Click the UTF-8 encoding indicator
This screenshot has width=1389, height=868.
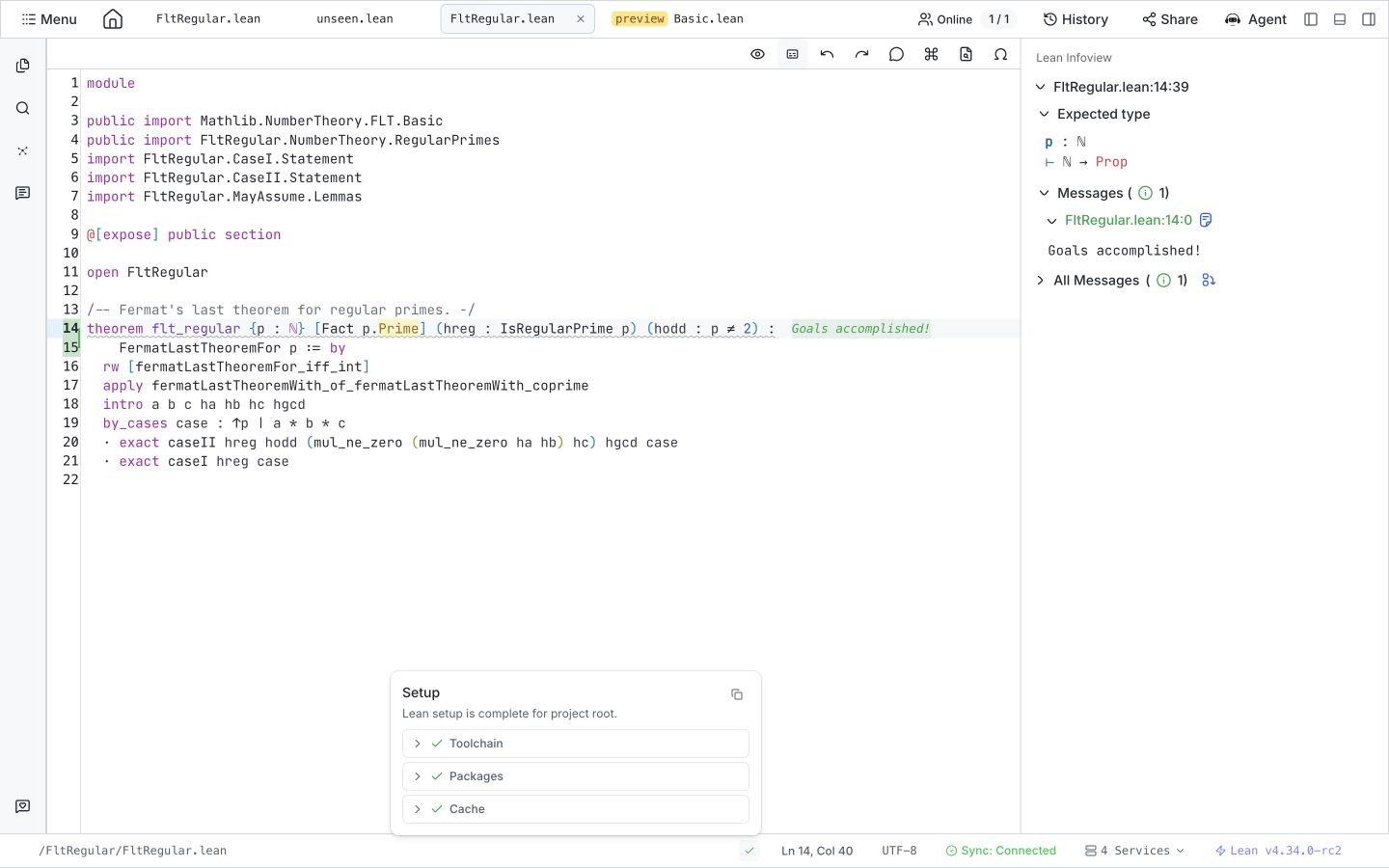pyautogui.click(x=899, y=851)
